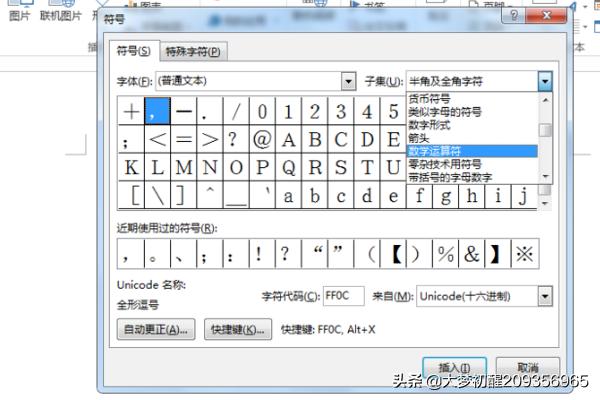Select the recently used & symbol
600x400 pixels.
click(x=472, y=254)
